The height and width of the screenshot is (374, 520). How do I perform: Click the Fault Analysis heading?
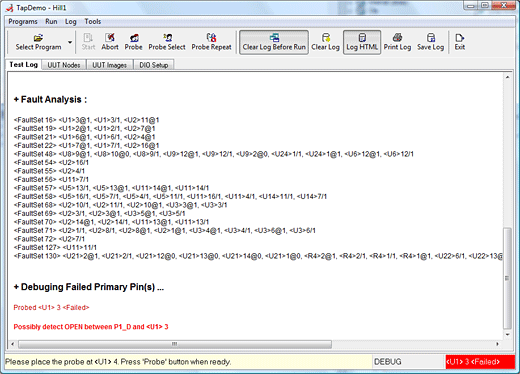pyautogui.click(x=50, y=99)
